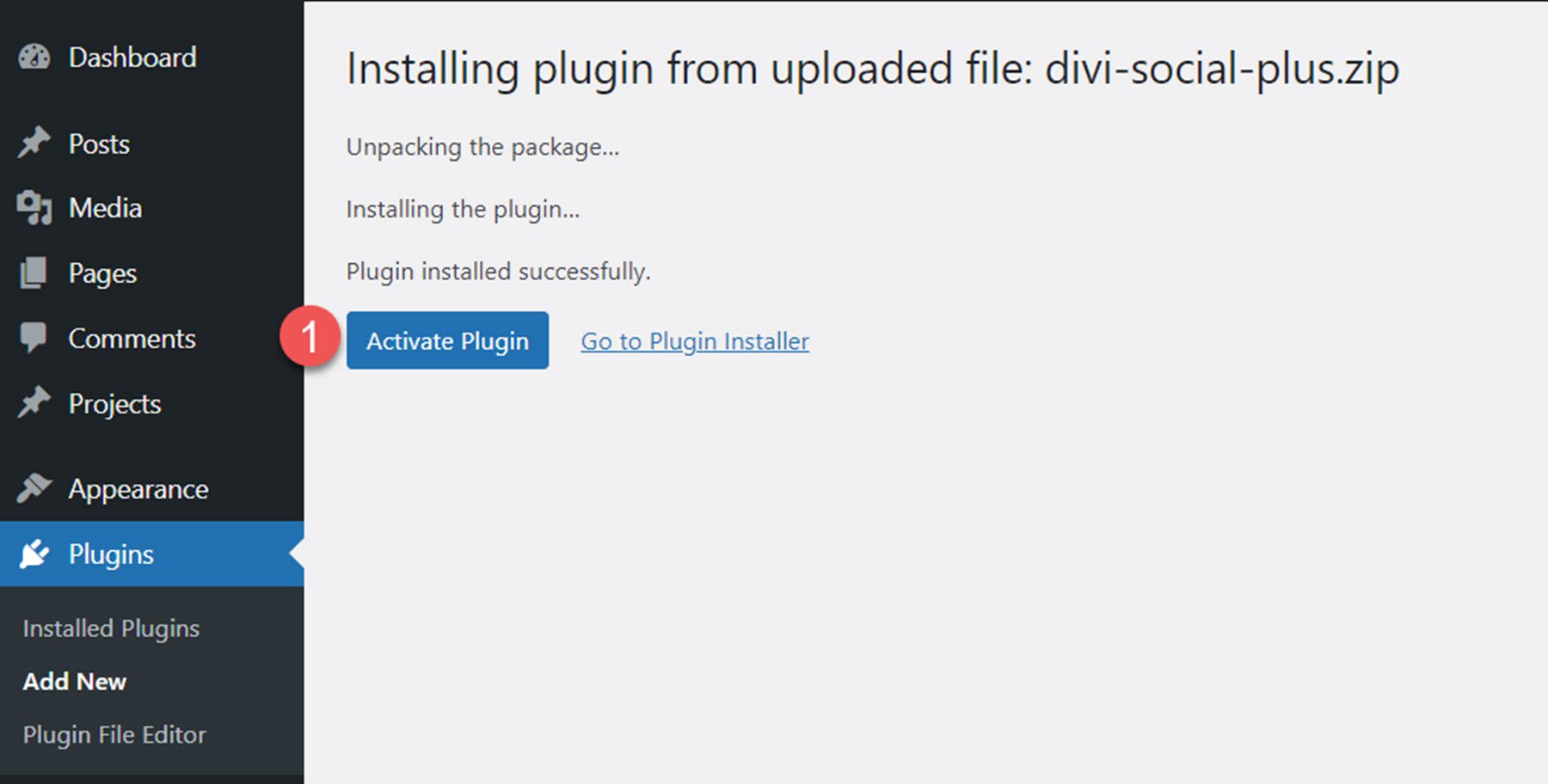Click the Dashboard gauge icon
Image resolution: width=1548 pixels, height=784 pixels.
33,58
